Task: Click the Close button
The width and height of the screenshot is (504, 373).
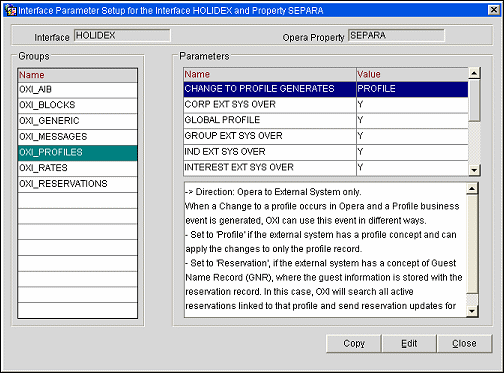Action: click(464, 344)
